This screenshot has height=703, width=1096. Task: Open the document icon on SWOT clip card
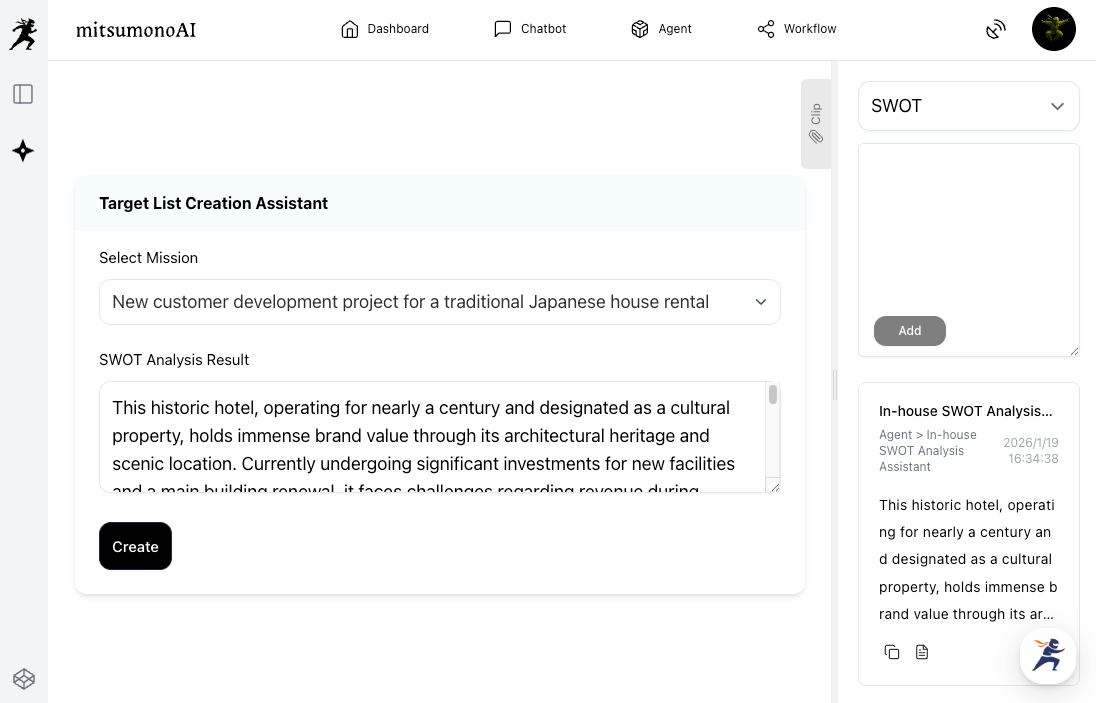click(922, 652)
